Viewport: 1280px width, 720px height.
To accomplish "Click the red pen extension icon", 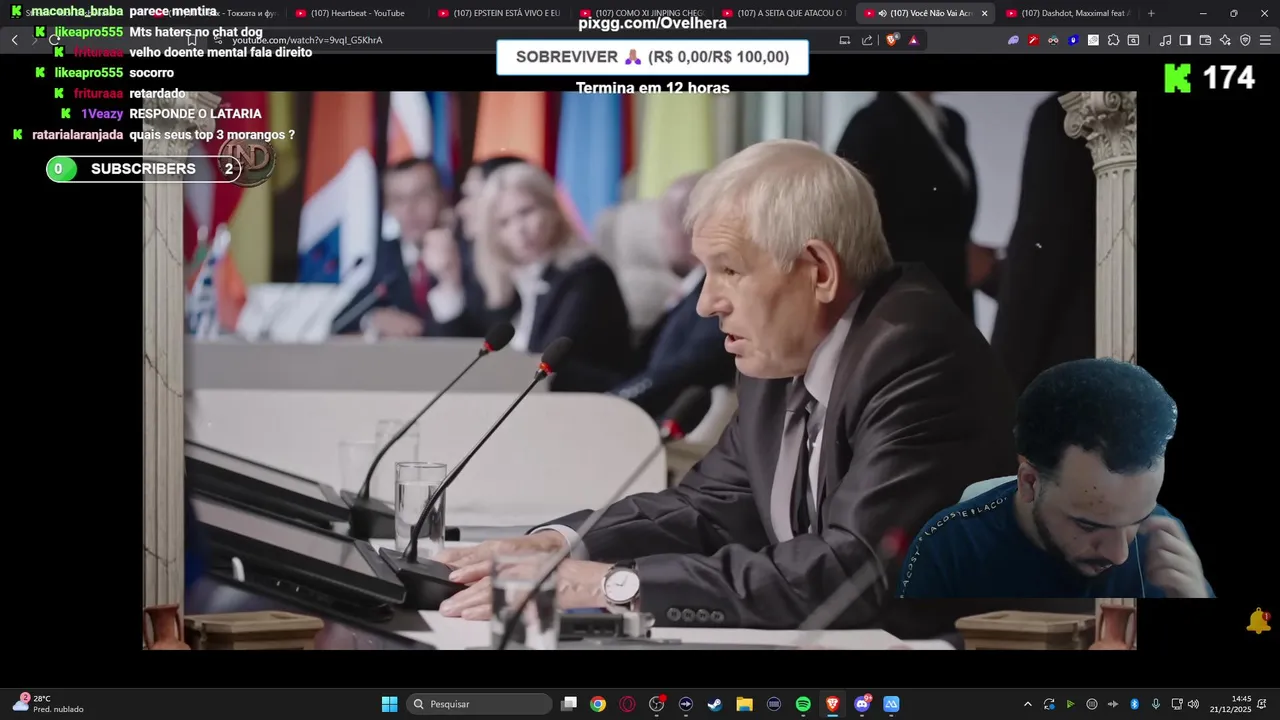I will pos(1033,40).
